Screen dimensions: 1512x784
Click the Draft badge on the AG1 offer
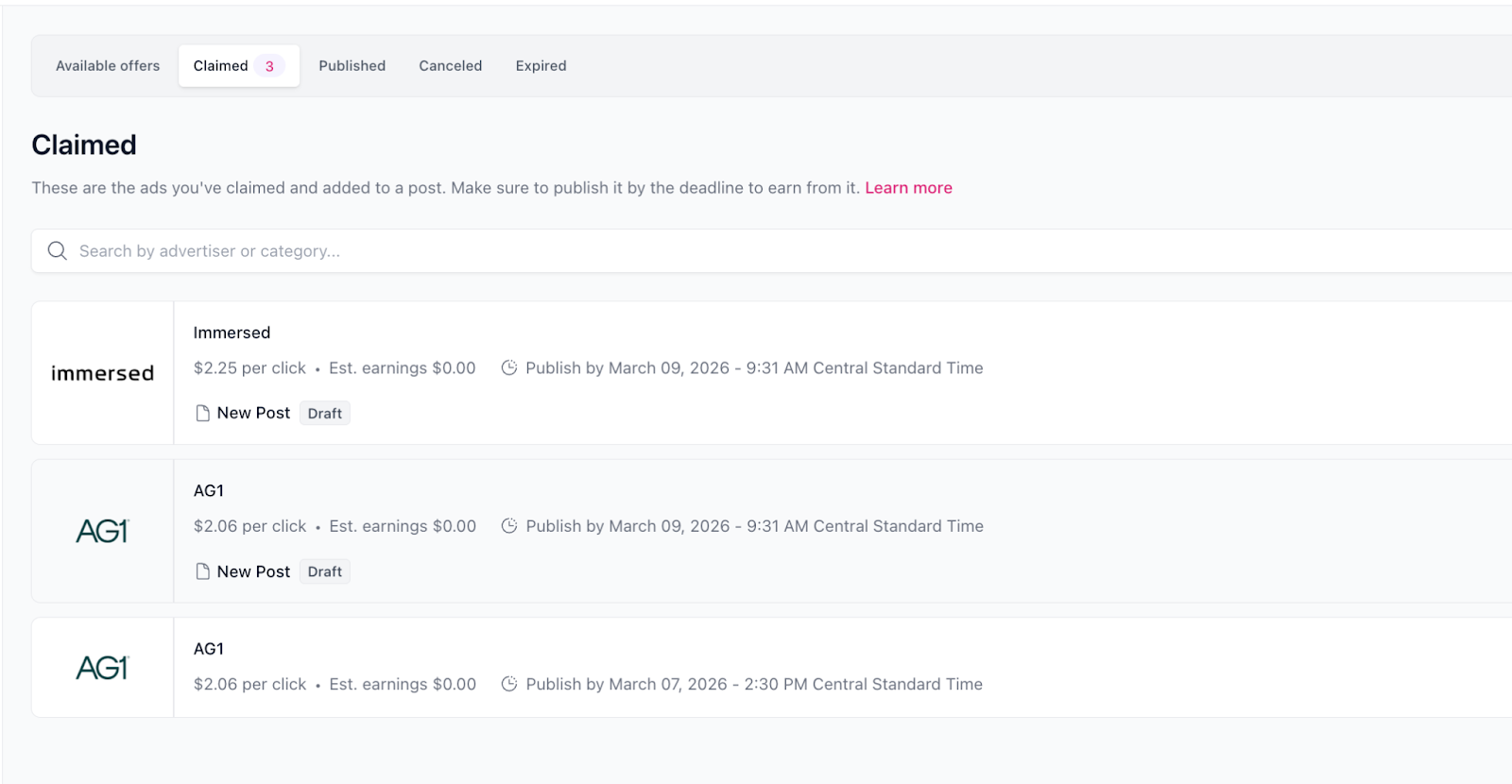[x=325, y=571]
